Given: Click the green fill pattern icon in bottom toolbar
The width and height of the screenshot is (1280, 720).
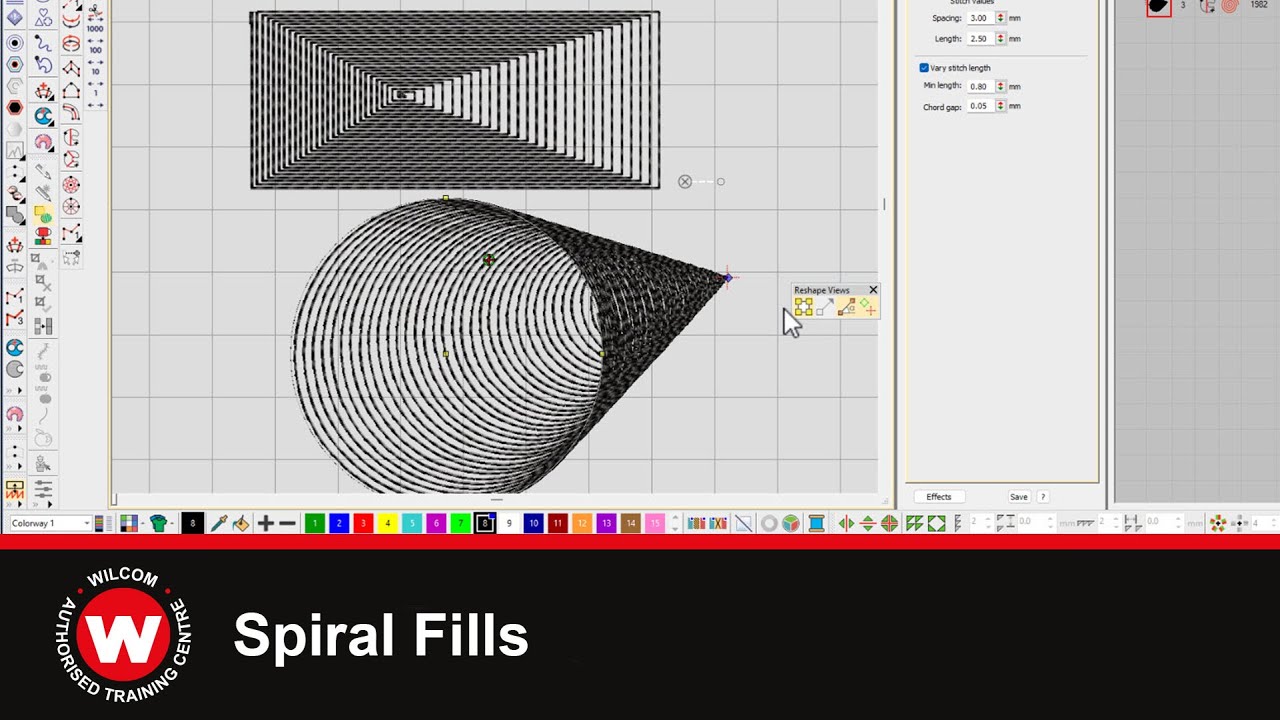Looking at the screenshot, I should coord(914,523).
